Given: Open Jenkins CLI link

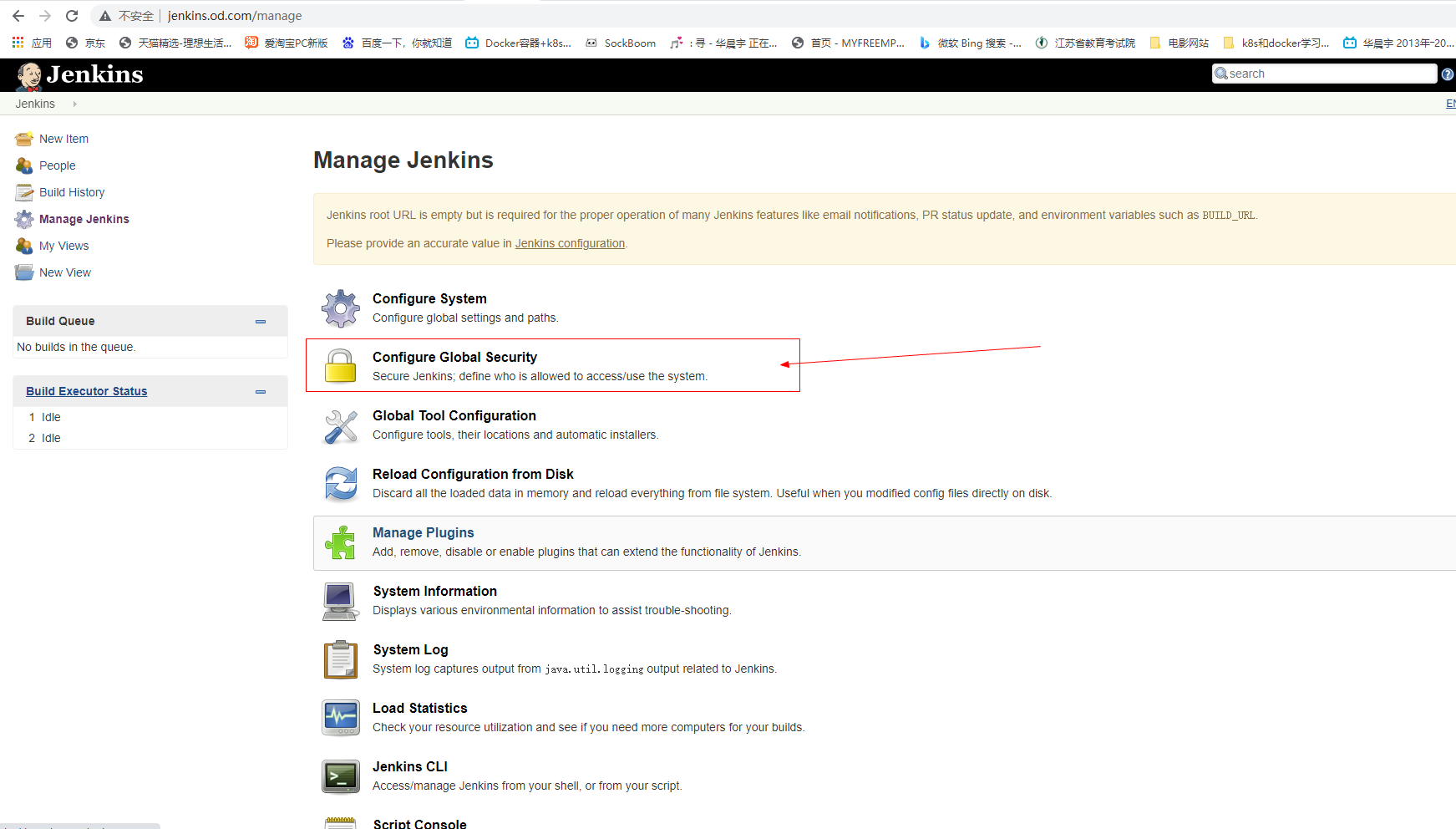Looking at the screenshot, I should [x=410, y=766].
